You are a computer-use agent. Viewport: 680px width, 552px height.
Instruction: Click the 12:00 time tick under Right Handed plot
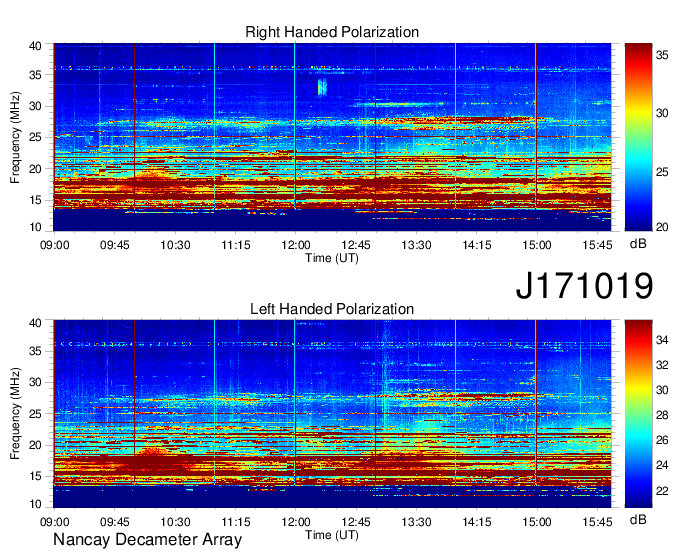[x=295, y=245]
